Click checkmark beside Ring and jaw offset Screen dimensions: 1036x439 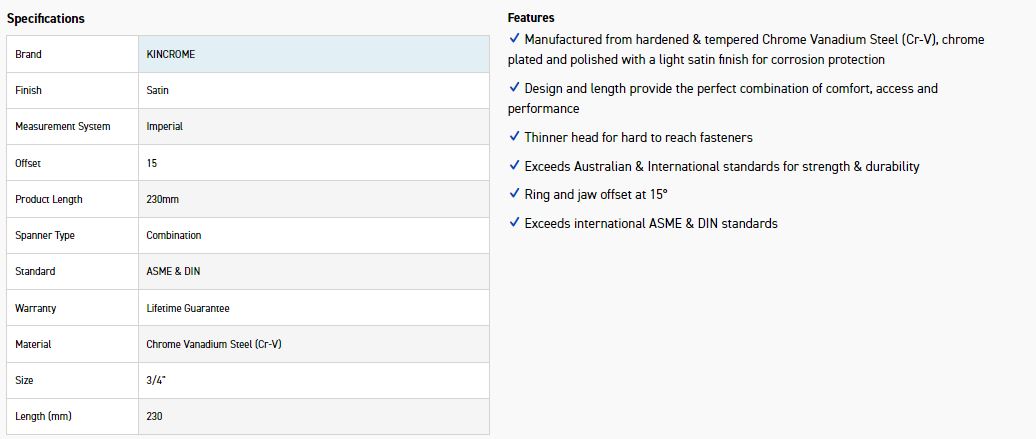[x=514, y=194]
